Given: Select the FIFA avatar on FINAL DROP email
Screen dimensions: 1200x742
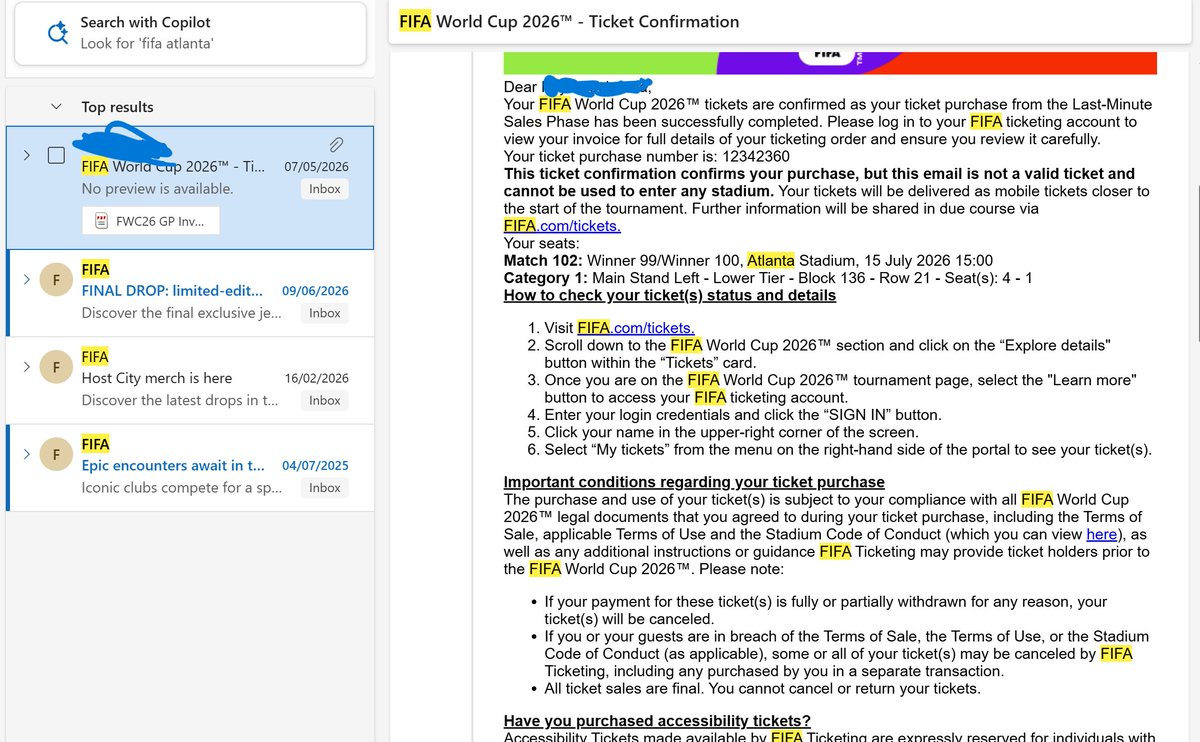Looking at the screenshot, I should click(x=56, y=282).
